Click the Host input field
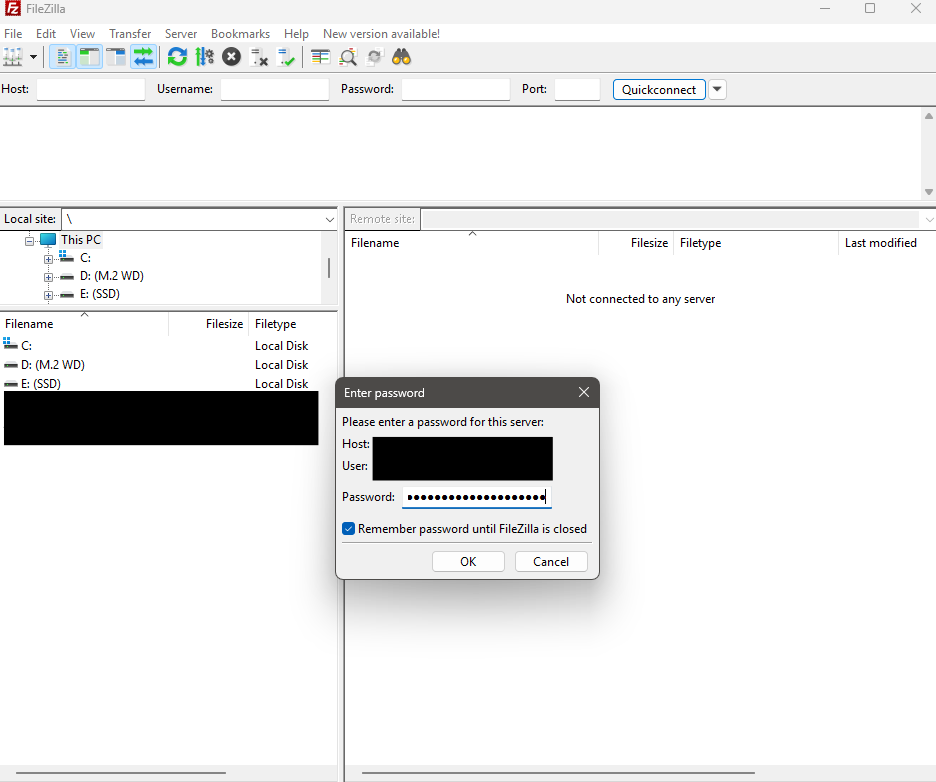The image size is (936, 782). [x=91, y=90]
